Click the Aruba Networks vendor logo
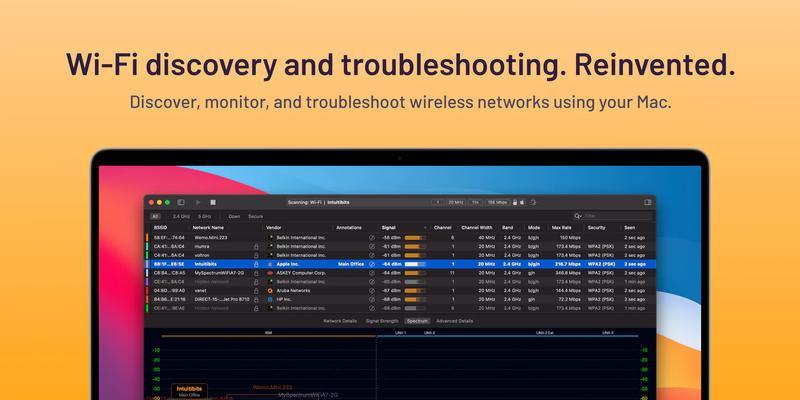 click(270, 290)
